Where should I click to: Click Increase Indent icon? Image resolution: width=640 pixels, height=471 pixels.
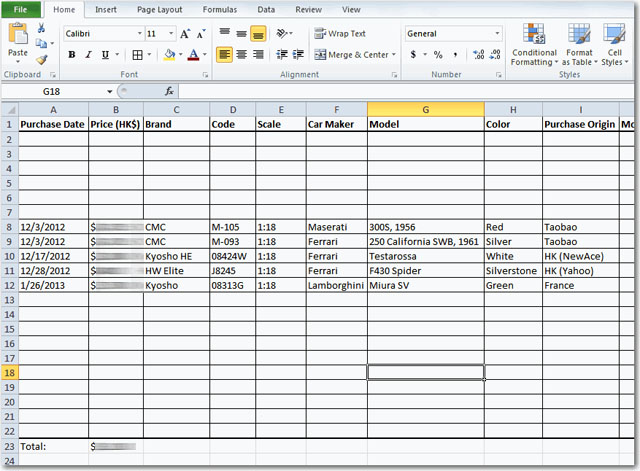click(298, 54)
